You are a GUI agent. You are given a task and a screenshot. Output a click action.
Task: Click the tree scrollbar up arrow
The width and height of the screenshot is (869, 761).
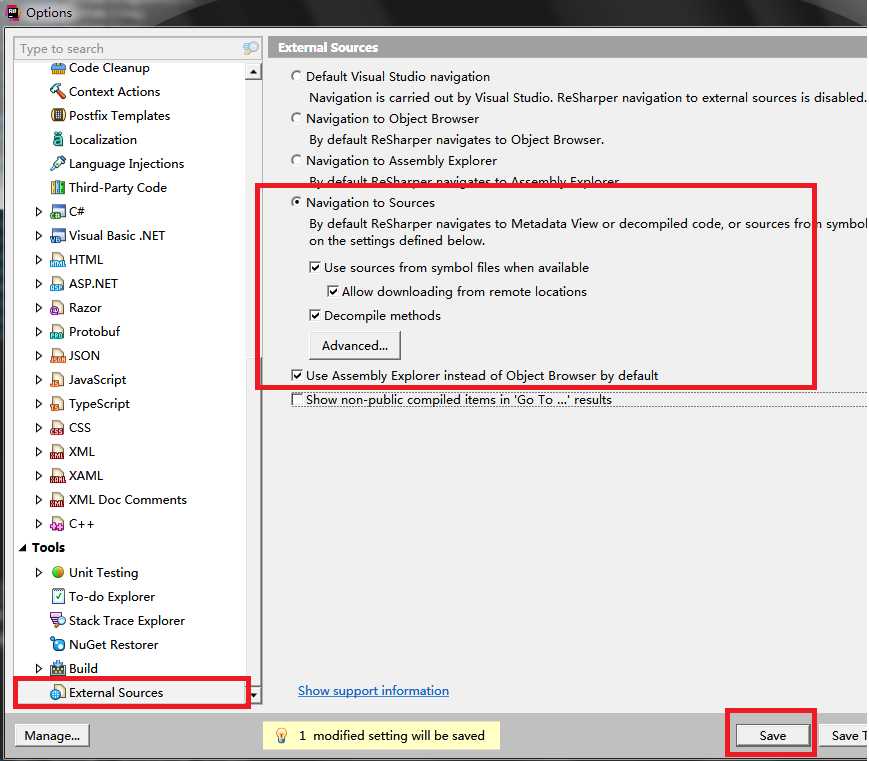point(253,71)
